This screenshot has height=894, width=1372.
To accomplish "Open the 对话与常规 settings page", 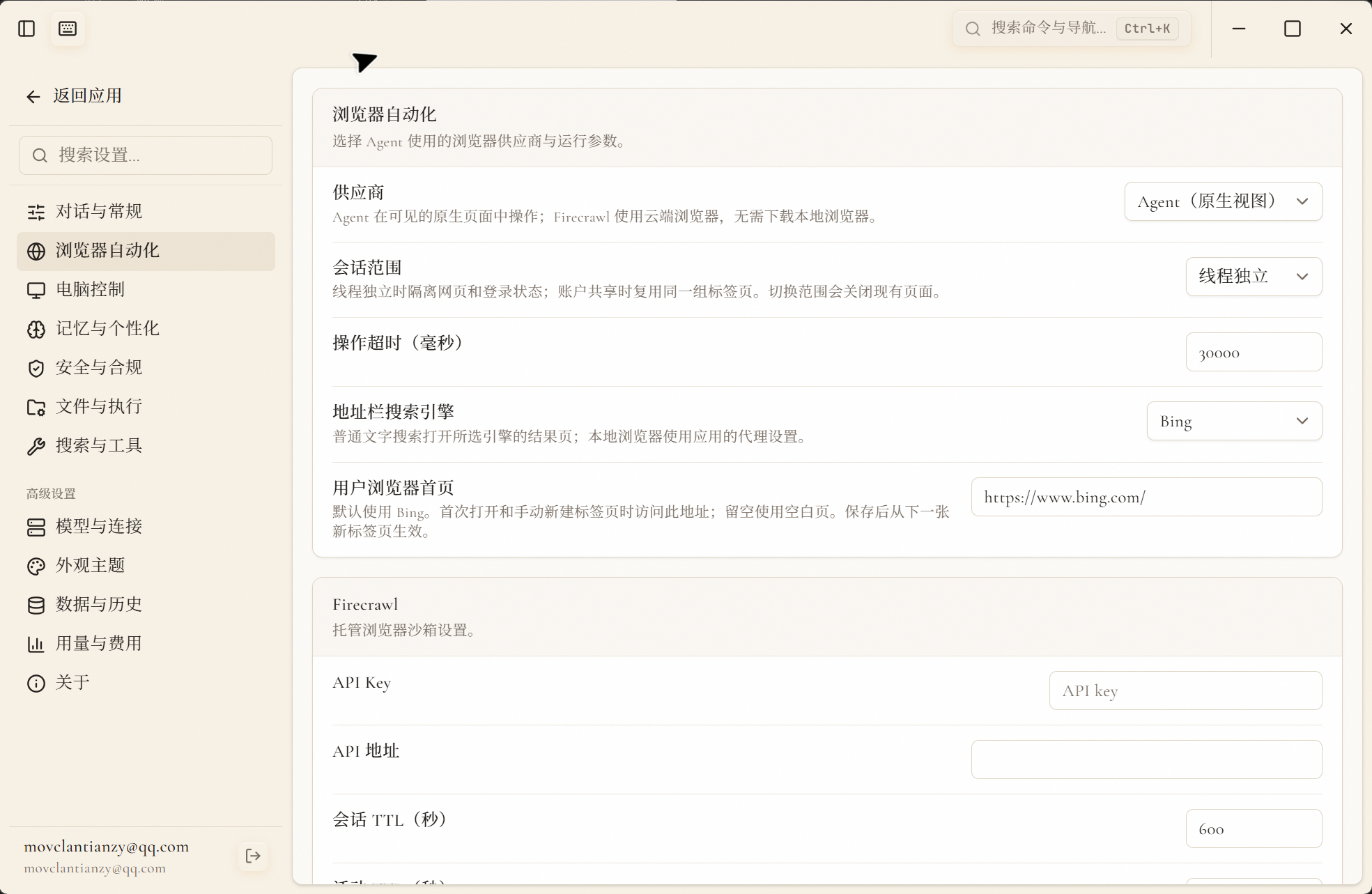I will pyautogui.click(x=146, y=212).
